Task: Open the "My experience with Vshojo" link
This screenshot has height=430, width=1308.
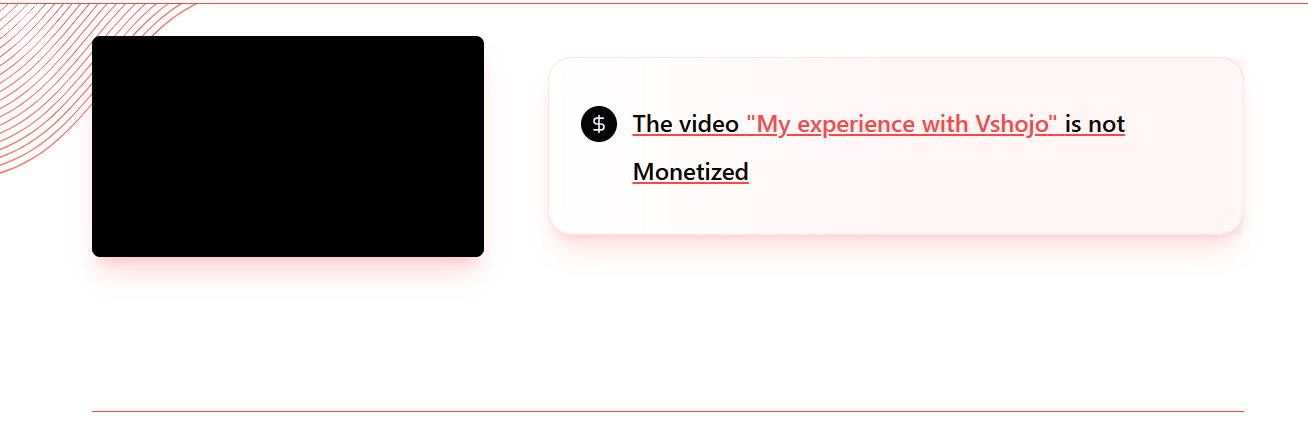Action: [902, 124]
